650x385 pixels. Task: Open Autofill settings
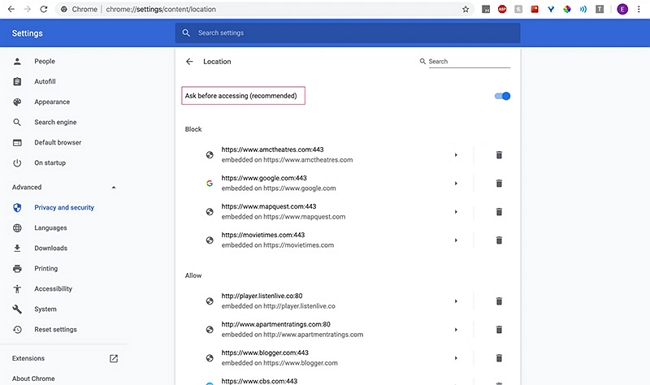click(x=45, y=82)
